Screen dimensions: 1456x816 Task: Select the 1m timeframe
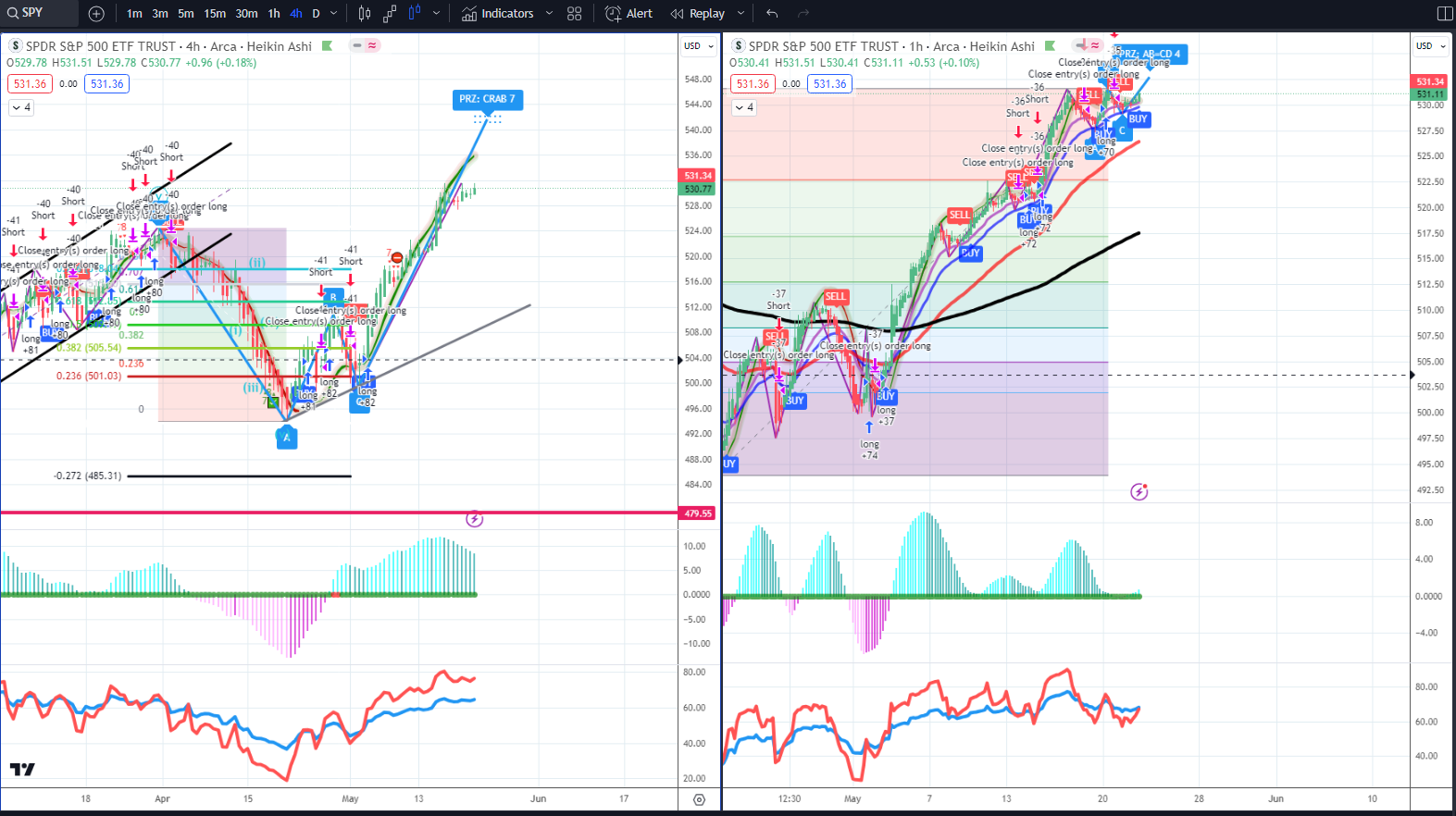pyautogui.click(x=134, y=14)
